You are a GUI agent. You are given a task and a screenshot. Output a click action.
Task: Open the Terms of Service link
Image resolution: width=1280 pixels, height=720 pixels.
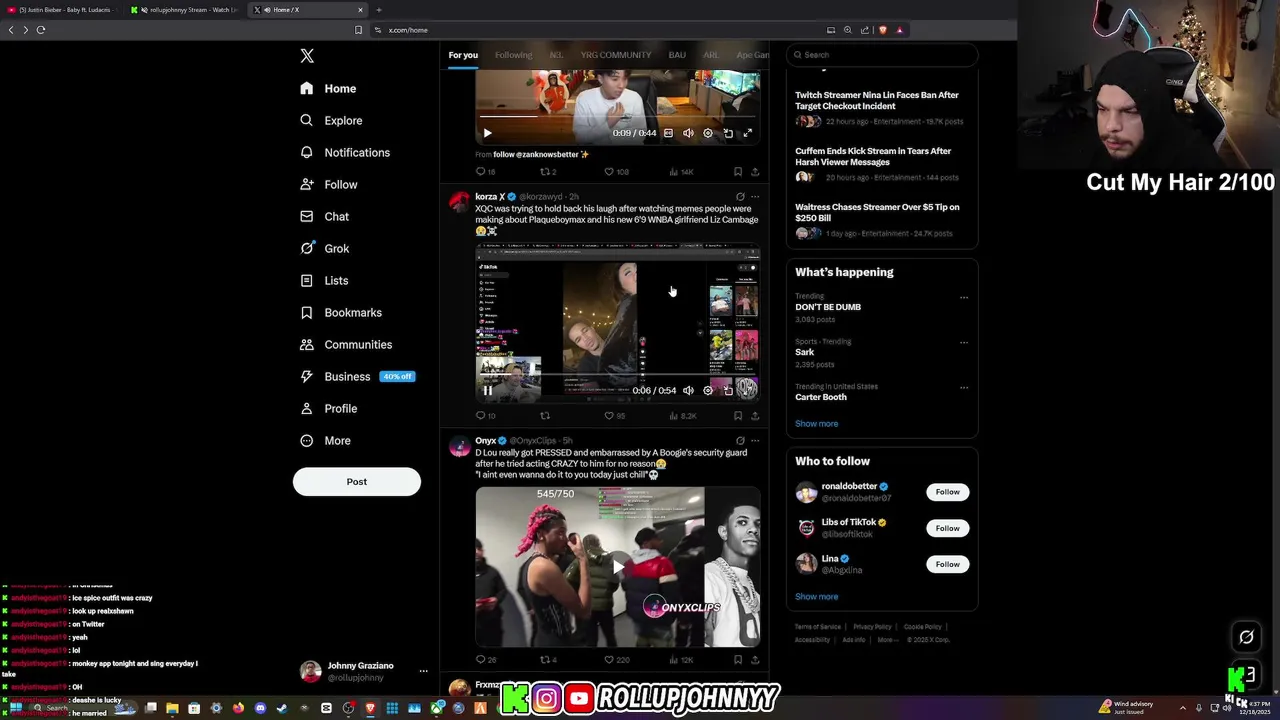[818, 627]
